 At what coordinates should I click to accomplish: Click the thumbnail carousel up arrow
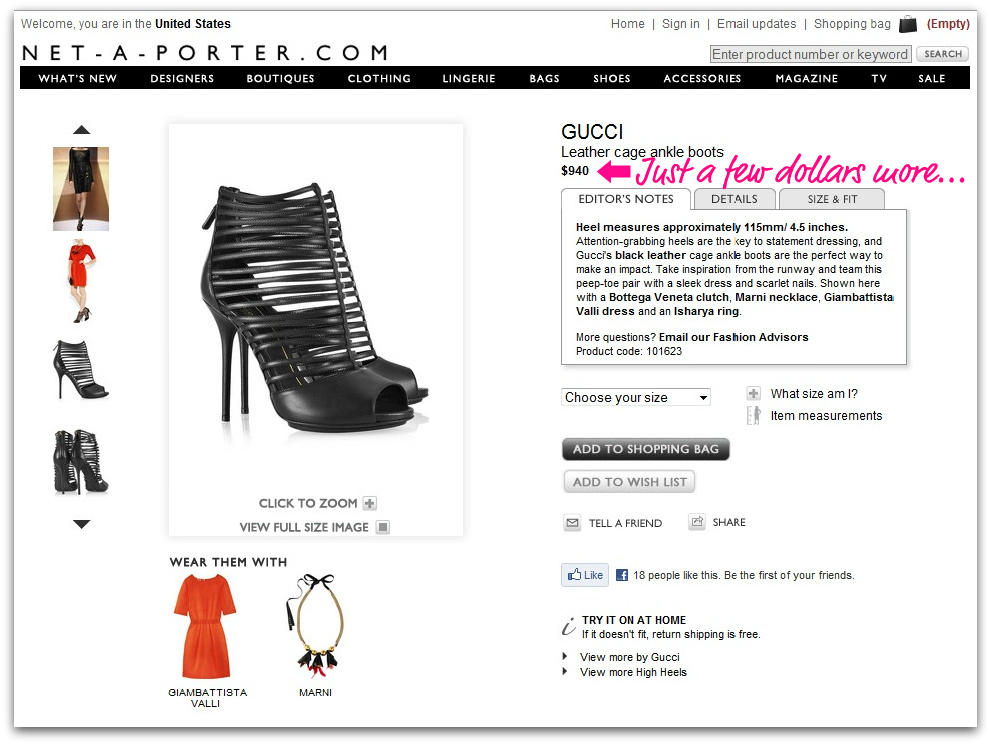(82, 130)
